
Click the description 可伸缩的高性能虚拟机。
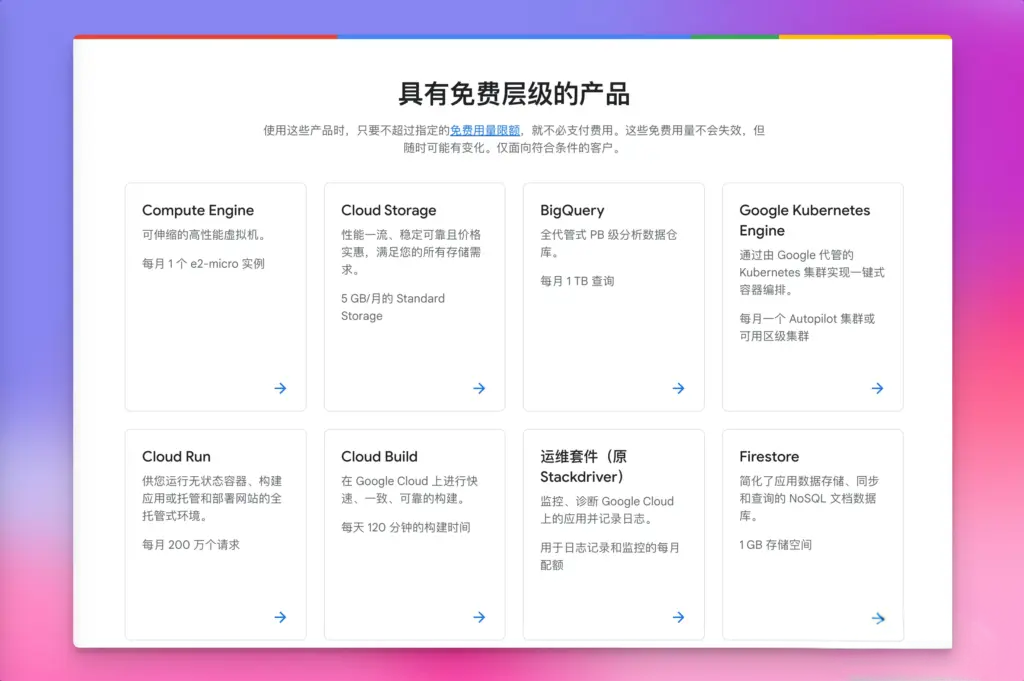click(x=206, y=235)
